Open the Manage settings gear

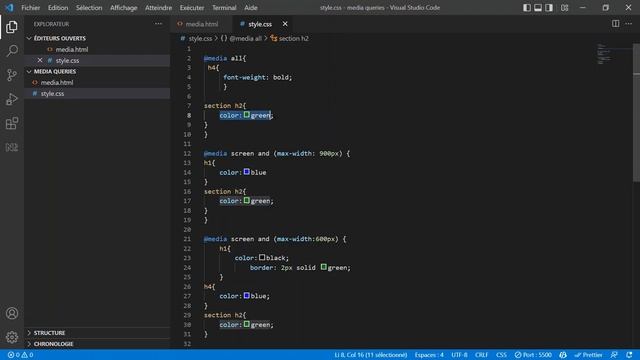tap(12, 337)
